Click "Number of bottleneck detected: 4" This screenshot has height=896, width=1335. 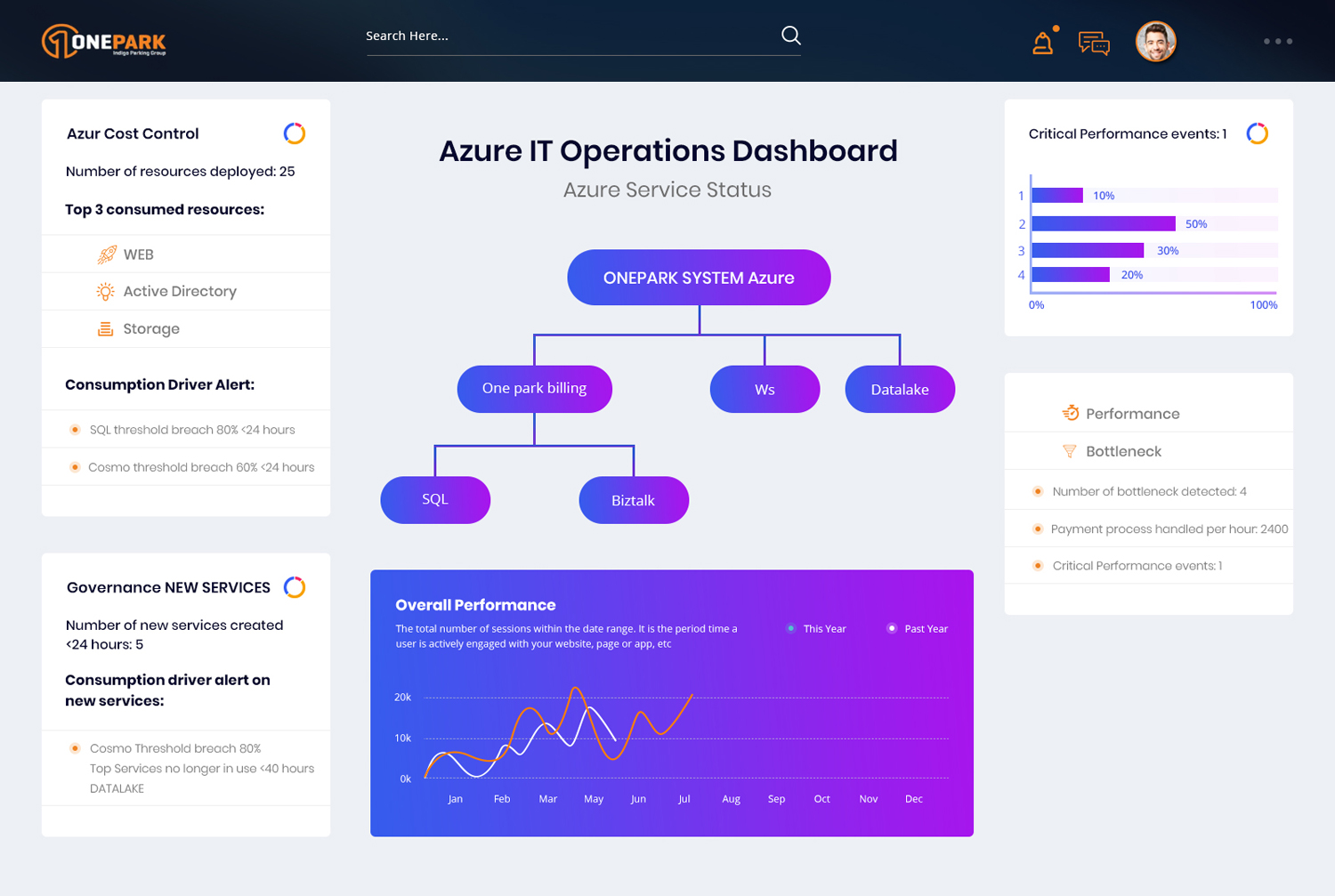coord(1149,491)
